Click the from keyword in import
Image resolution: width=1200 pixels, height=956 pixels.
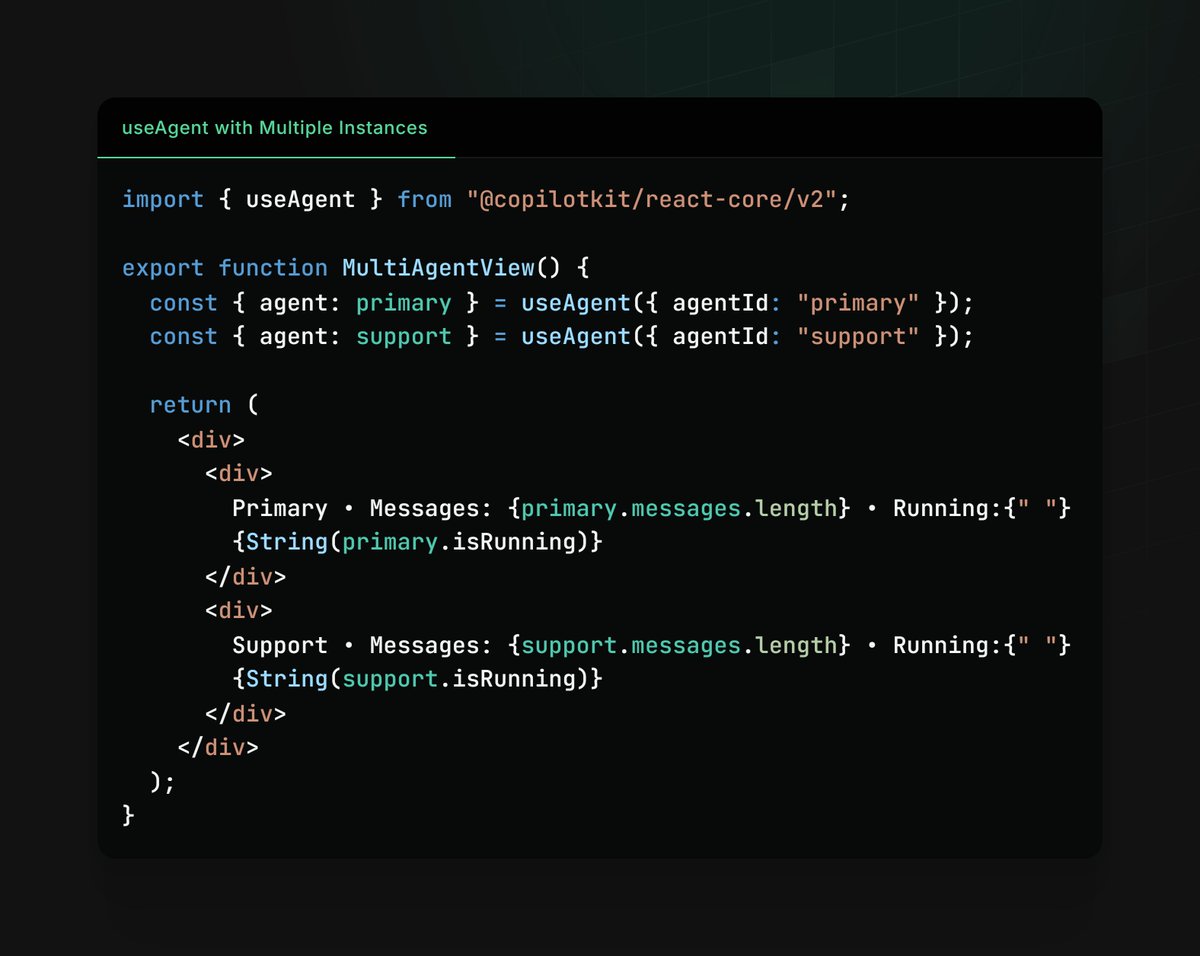click(425, 199)
